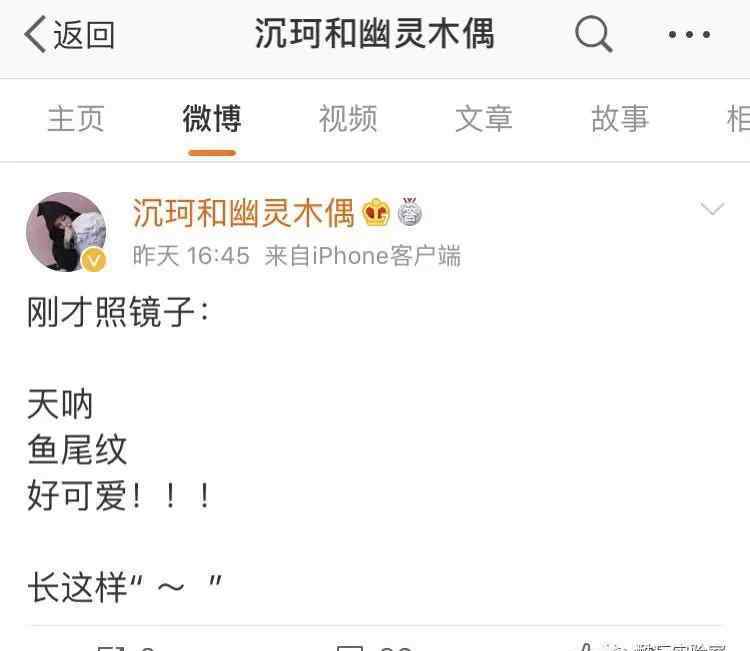The image size is (750, 651).
Task: Select the partially visible 相册 tab
Action: pos(738,118)
